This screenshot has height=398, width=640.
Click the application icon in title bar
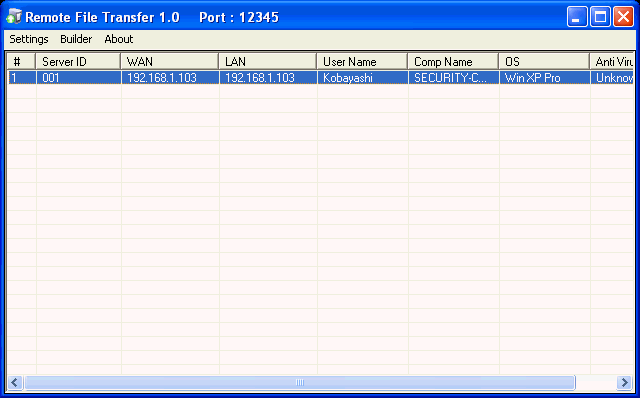click(x=14, y=16)
